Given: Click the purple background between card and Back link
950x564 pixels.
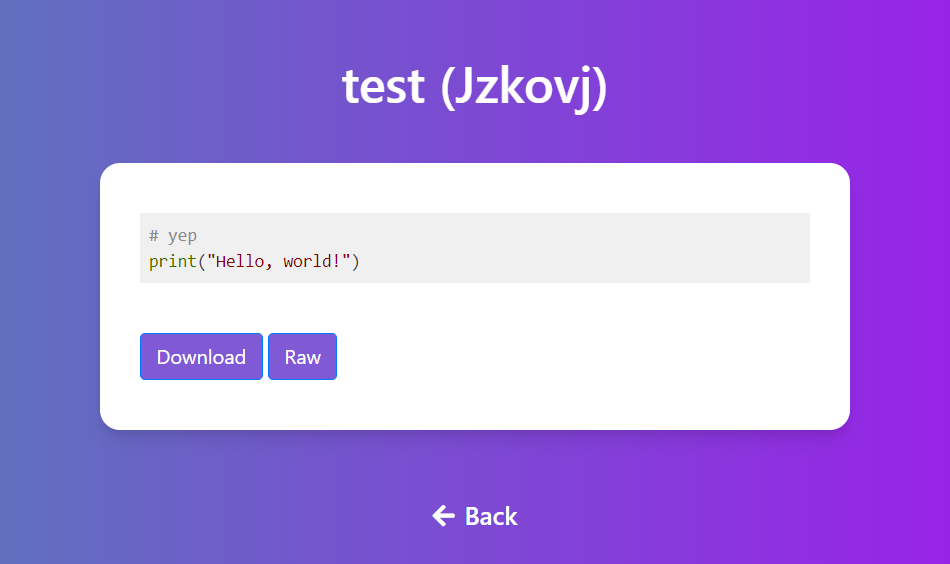Looking at the screenshot, I should (x=475, y=466).
